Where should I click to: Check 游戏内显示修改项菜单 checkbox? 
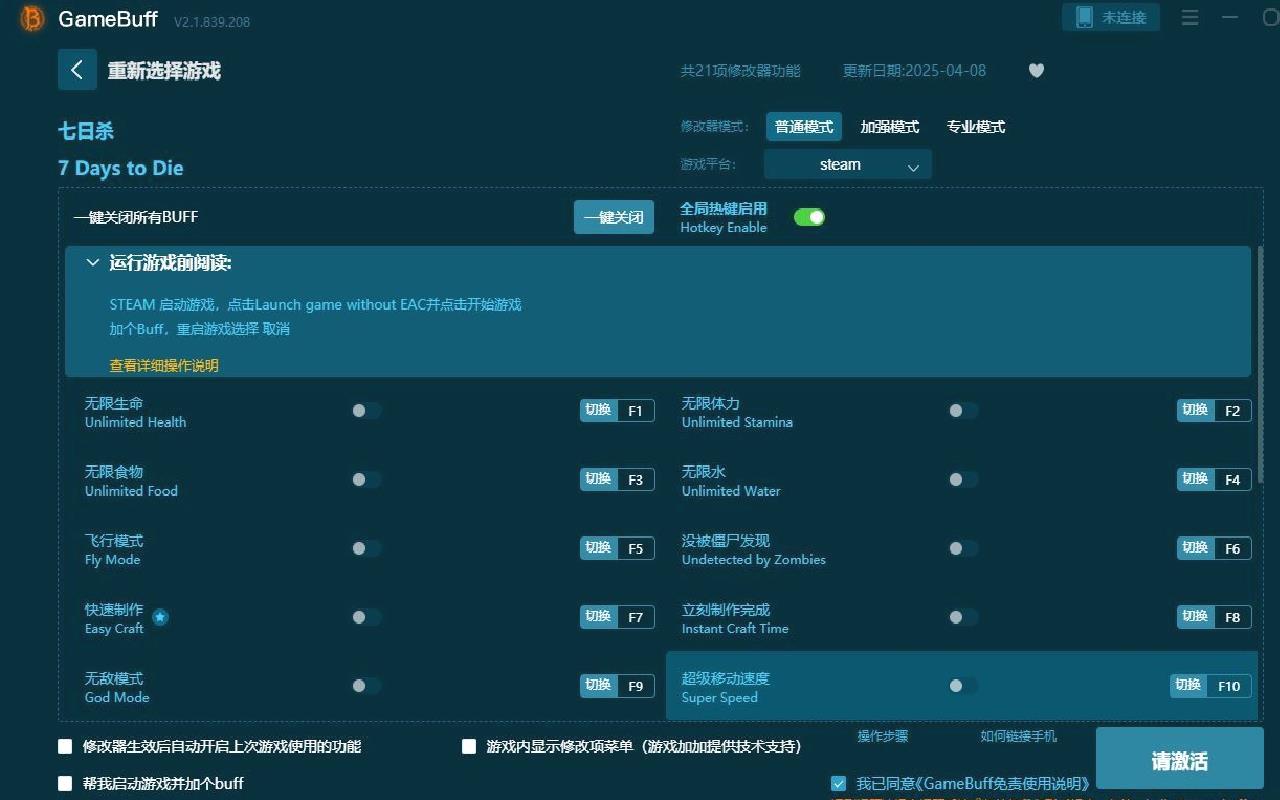point(468,746)
